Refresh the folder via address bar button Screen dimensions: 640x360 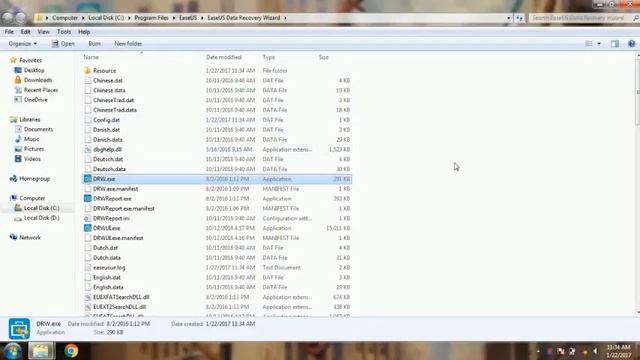tap(519, 18)
